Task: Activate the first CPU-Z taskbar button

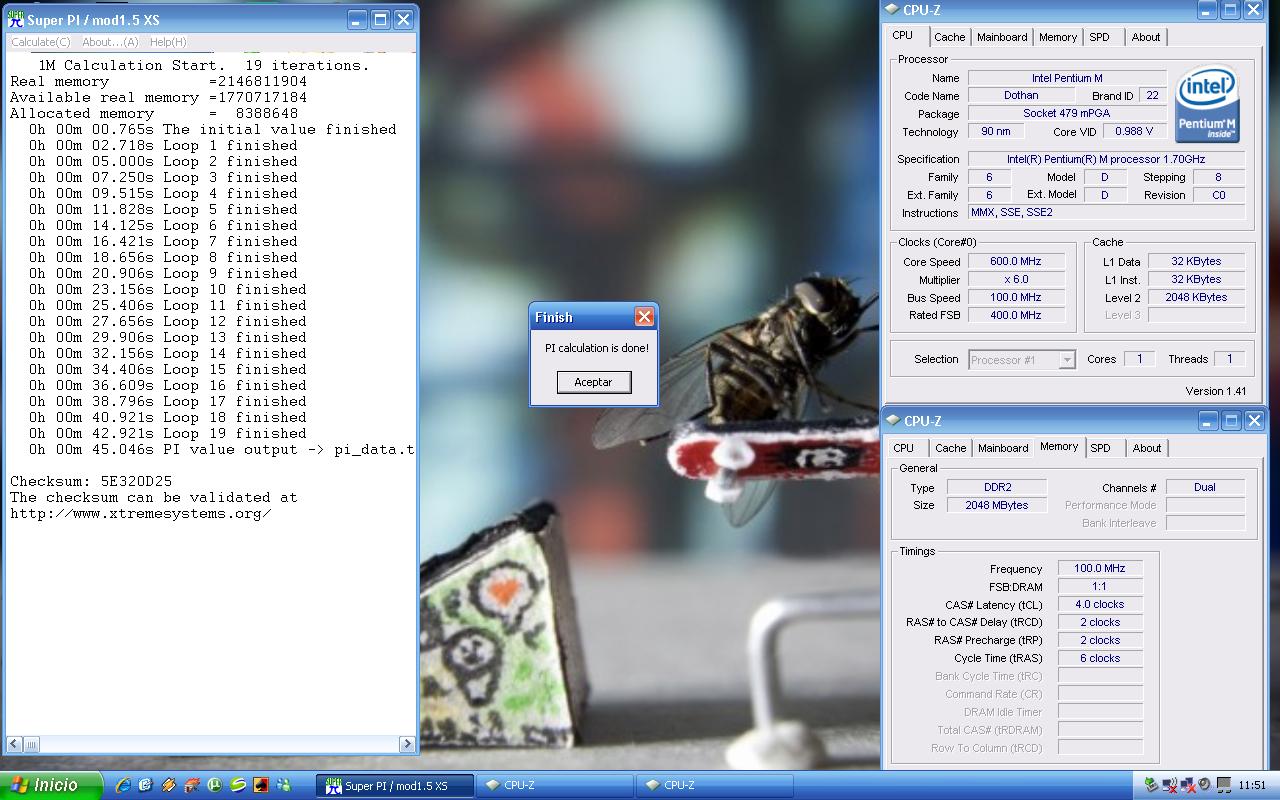Action: [556, 785]
